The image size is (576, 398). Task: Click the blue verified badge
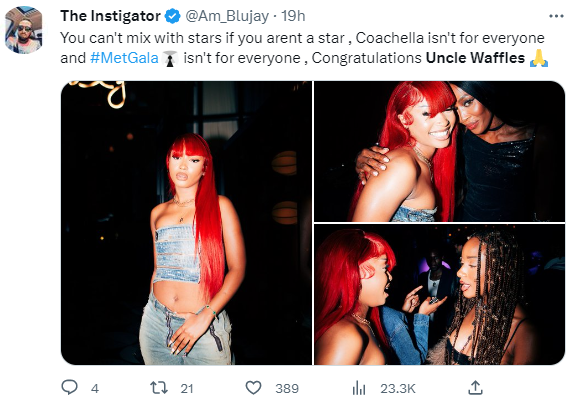click(172, 16)
